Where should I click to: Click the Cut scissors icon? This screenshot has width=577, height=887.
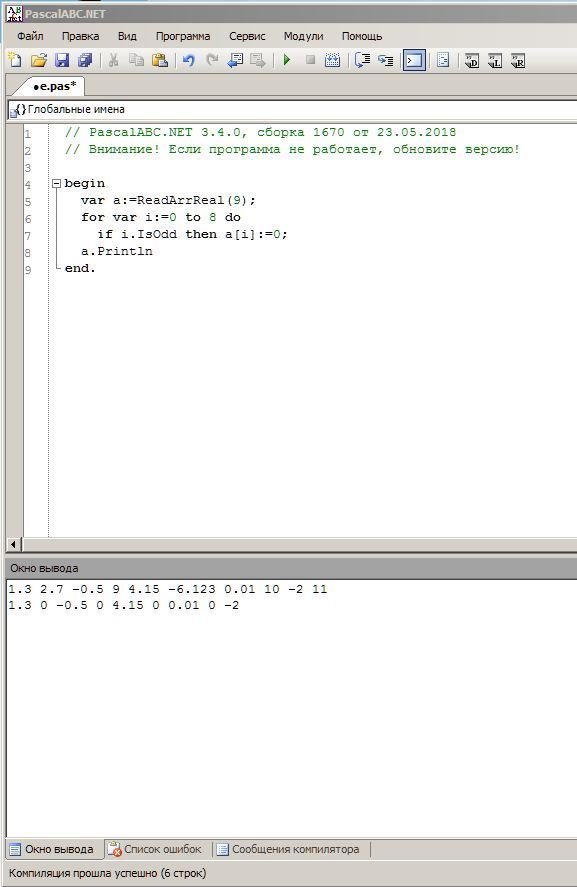[113, 60]
